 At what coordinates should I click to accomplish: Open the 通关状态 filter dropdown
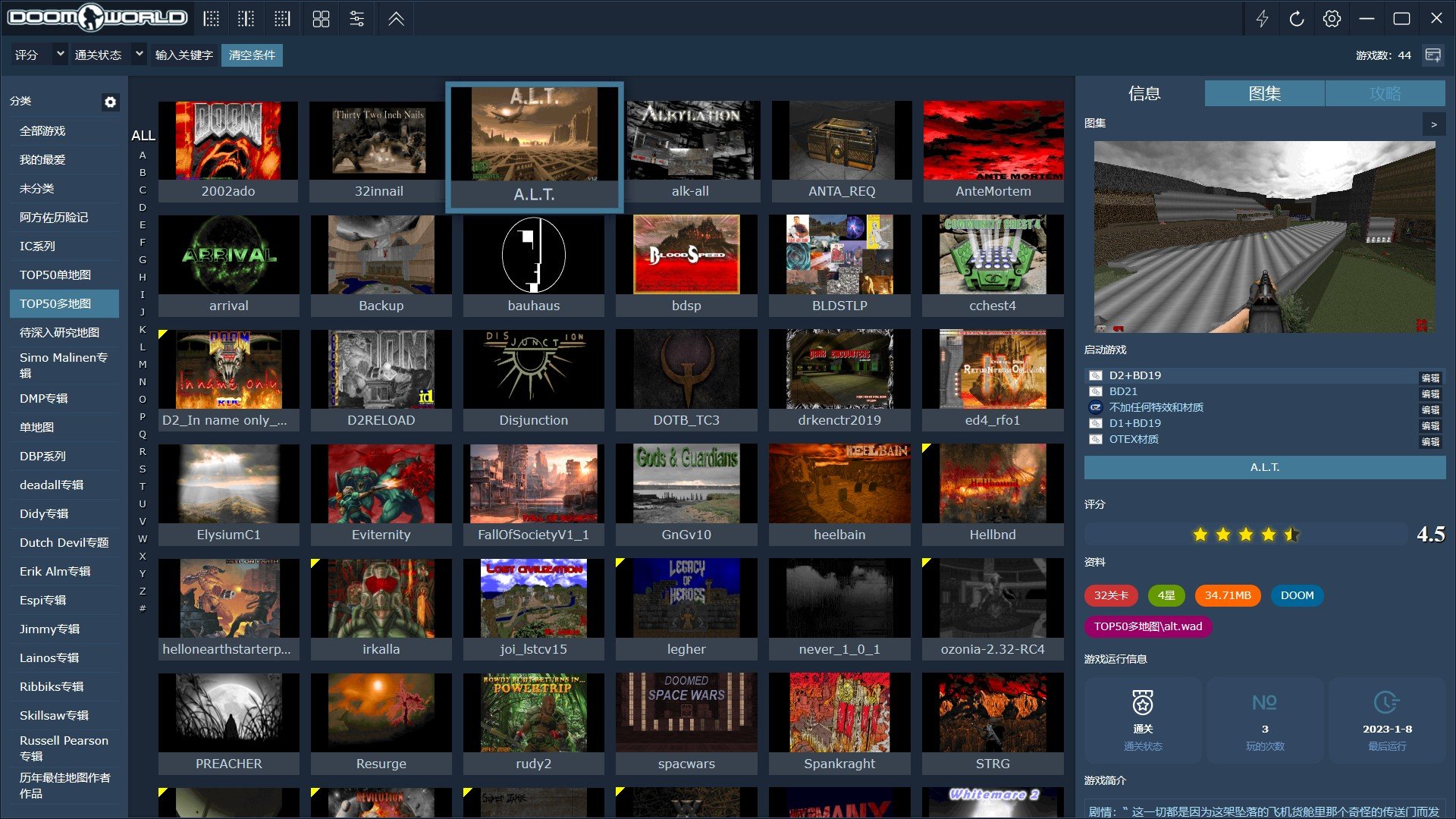108,55
